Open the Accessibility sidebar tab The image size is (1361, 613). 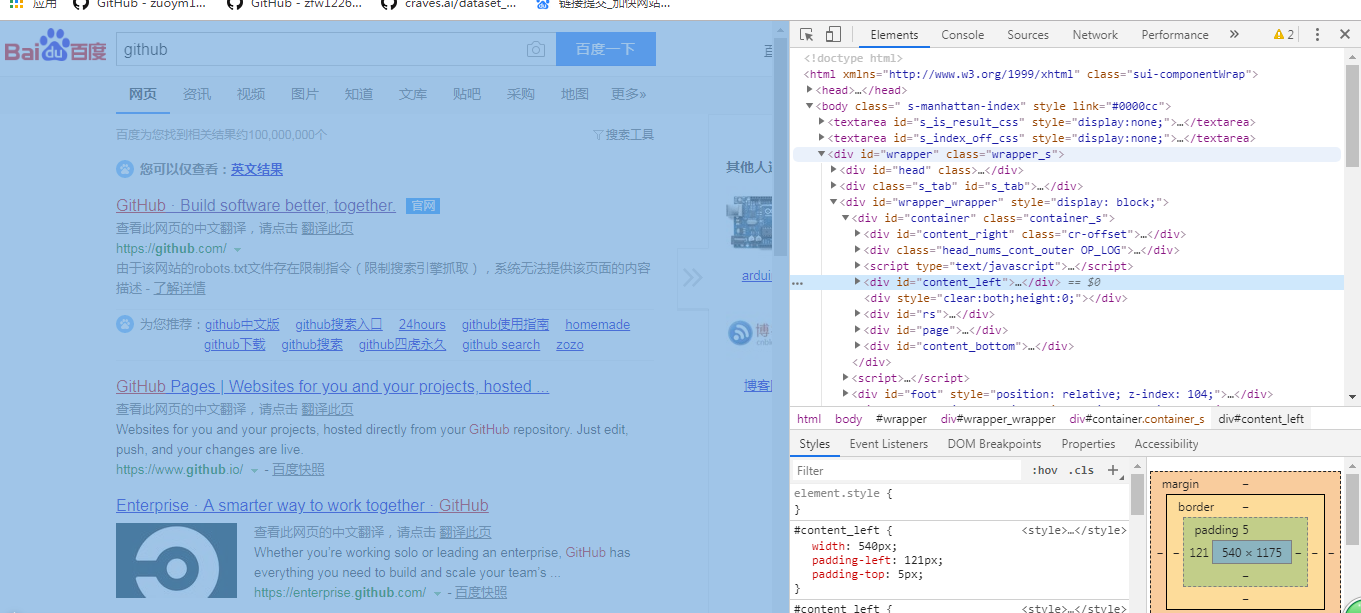pyautogui.click(x=1166, y=444)
